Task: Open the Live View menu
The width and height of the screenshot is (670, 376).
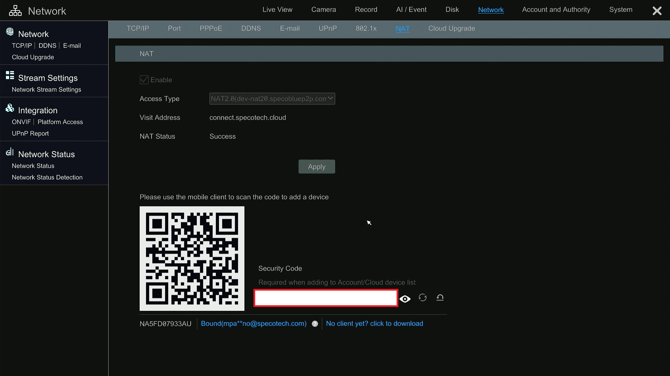Action: click(277, 9)
